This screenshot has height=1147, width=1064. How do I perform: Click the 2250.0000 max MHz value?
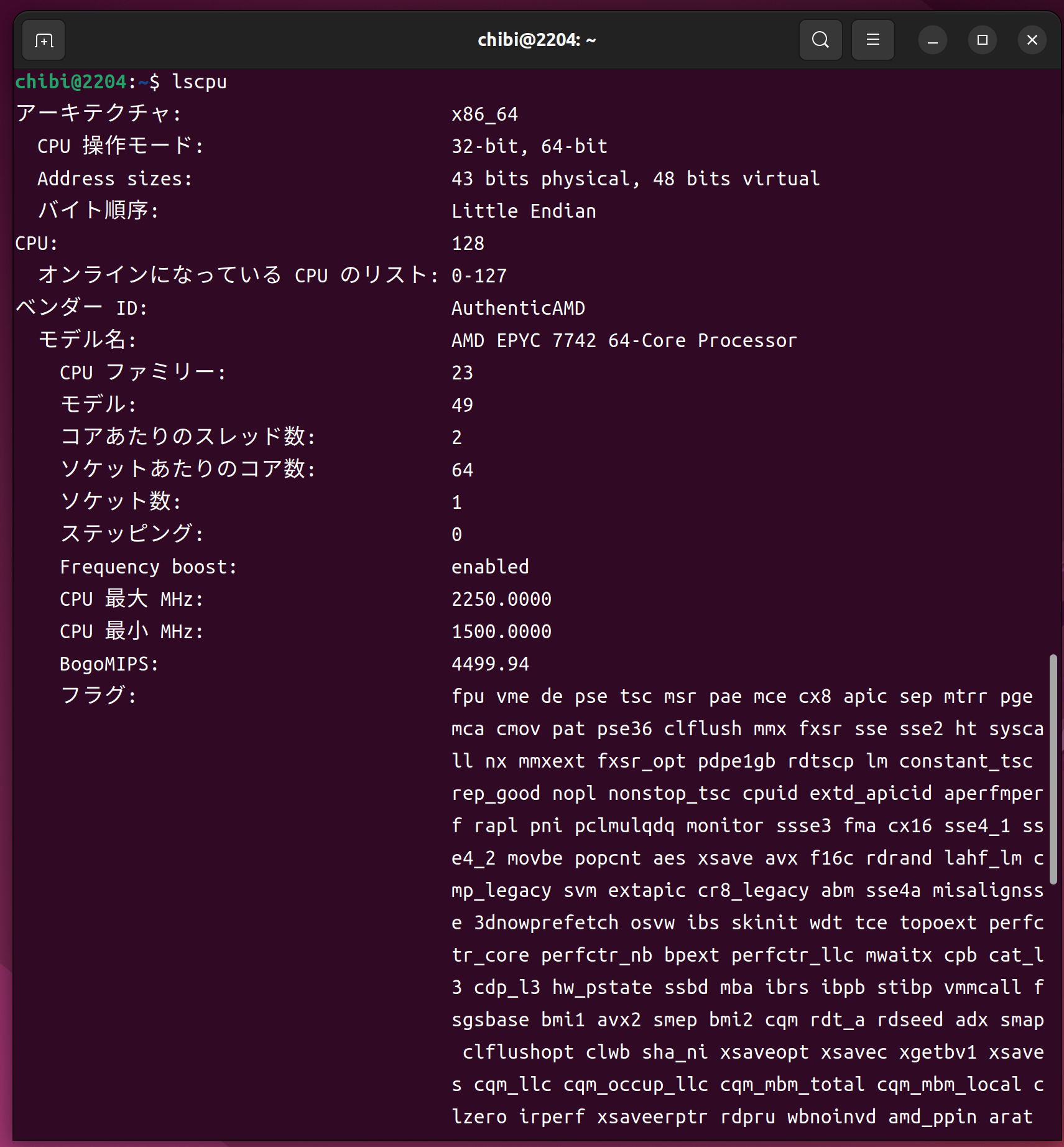[501, 600]
